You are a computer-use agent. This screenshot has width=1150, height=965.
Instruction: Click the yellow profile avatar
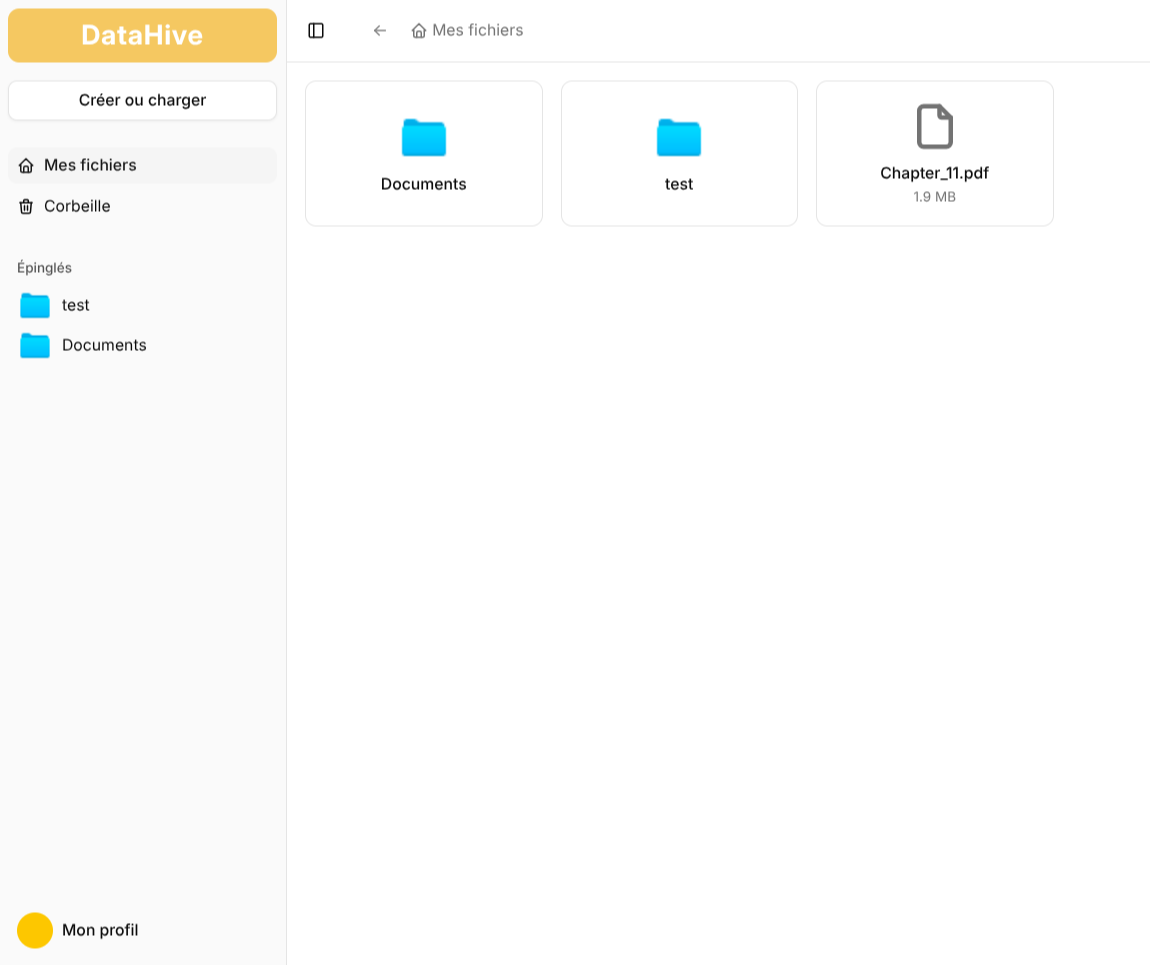[x=35, y=931]
